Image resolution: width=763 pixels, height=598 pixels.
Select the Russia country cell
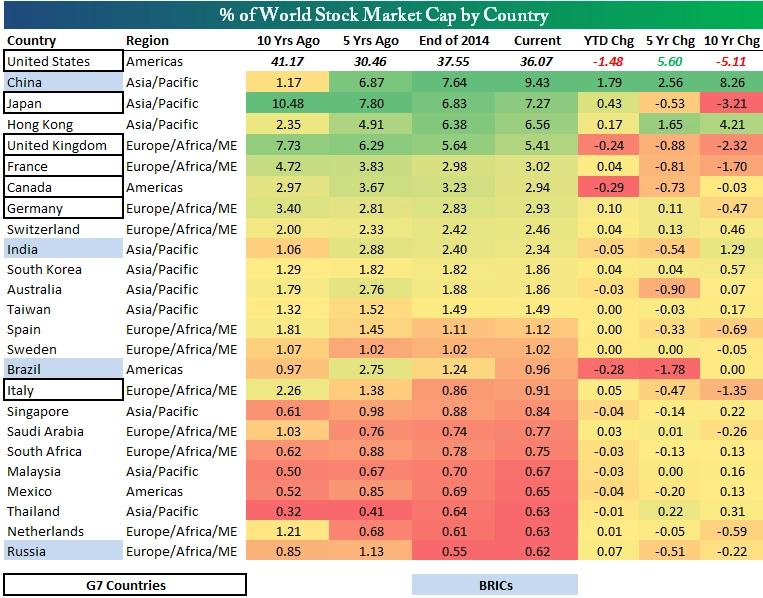click(63, 551)
